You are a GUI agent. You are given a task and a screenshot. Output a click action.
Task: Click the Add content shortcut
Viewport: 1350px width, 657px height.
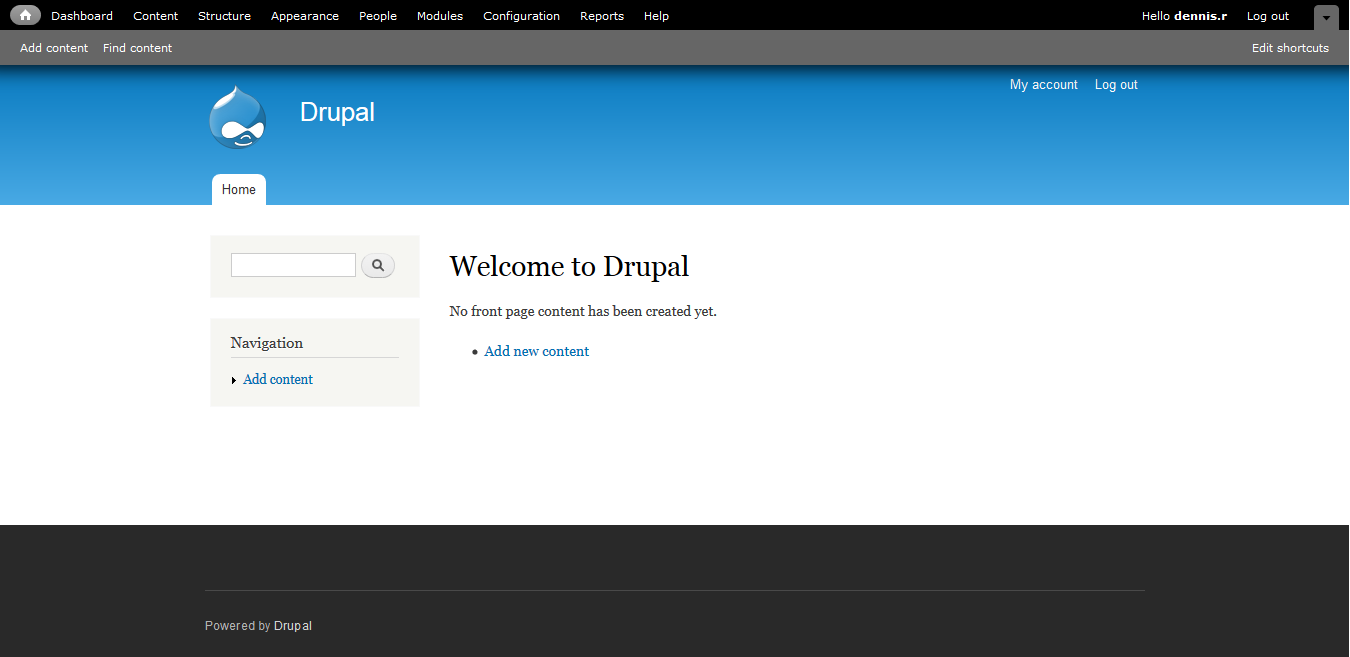[54, 48]
